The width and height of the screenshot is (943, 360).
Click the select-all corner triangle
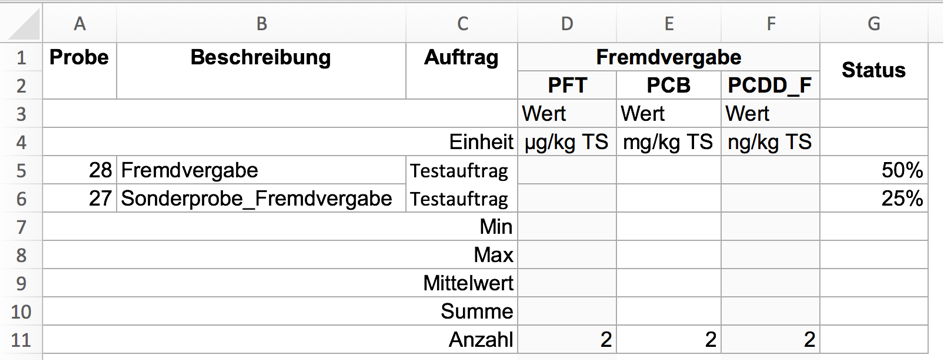click(x=21, y=23)
